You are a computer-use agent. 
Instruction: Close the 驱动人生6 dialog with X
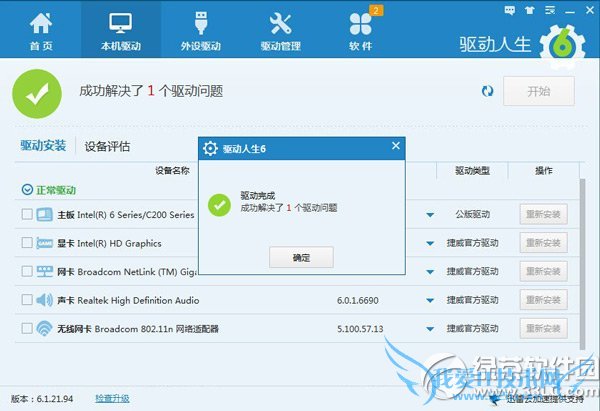tap(396, 146)
